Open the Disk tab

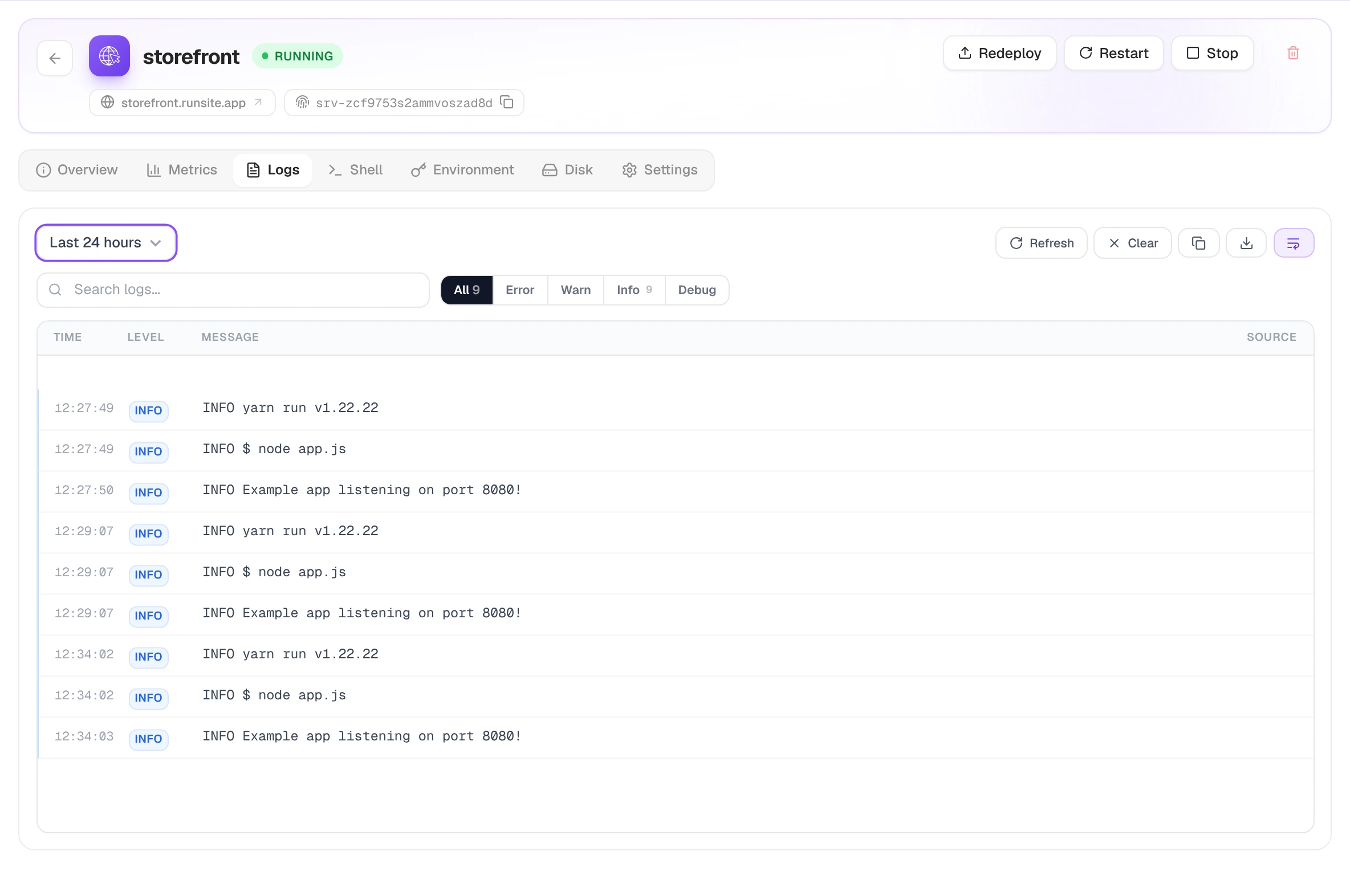click(568, 170)
